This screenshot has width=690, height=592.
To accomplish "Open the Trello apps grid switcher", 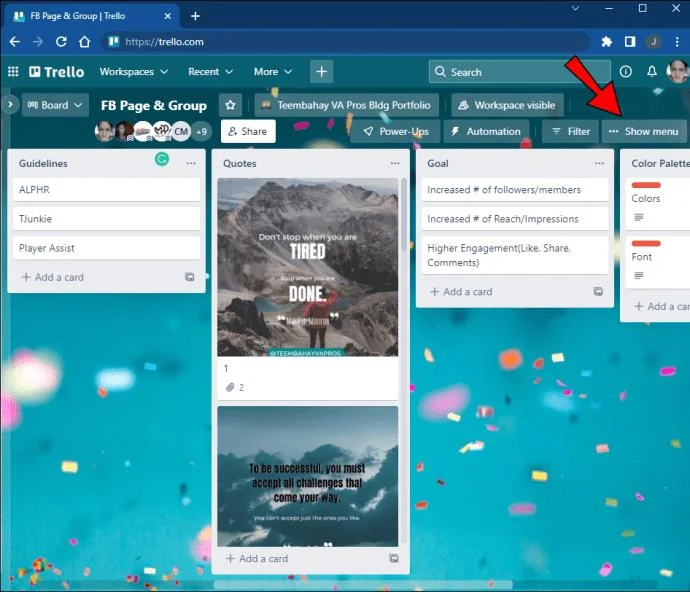I will (13, 71).
